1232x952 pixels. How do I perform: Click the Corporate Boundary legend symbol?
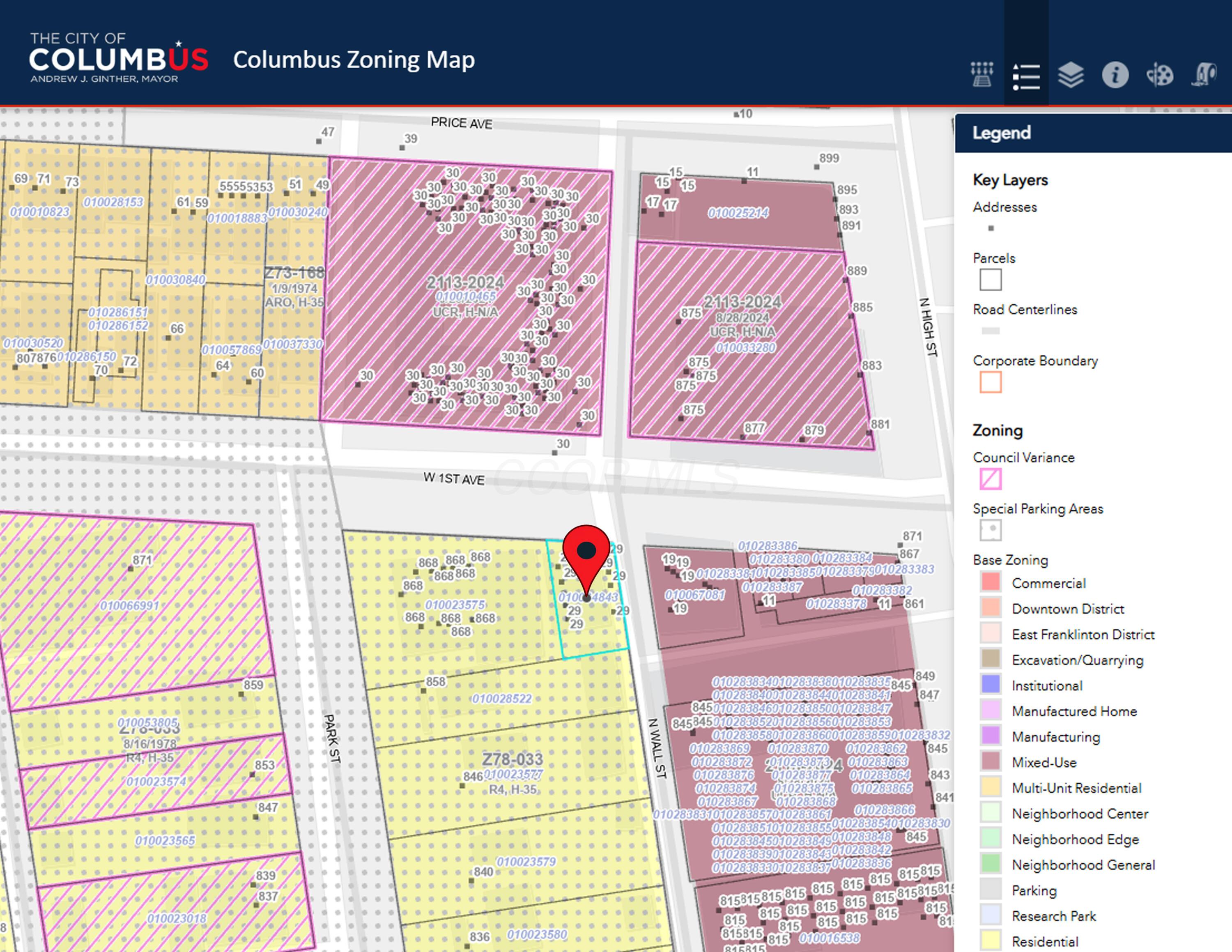pyautogui.click(x=991, y=382)
